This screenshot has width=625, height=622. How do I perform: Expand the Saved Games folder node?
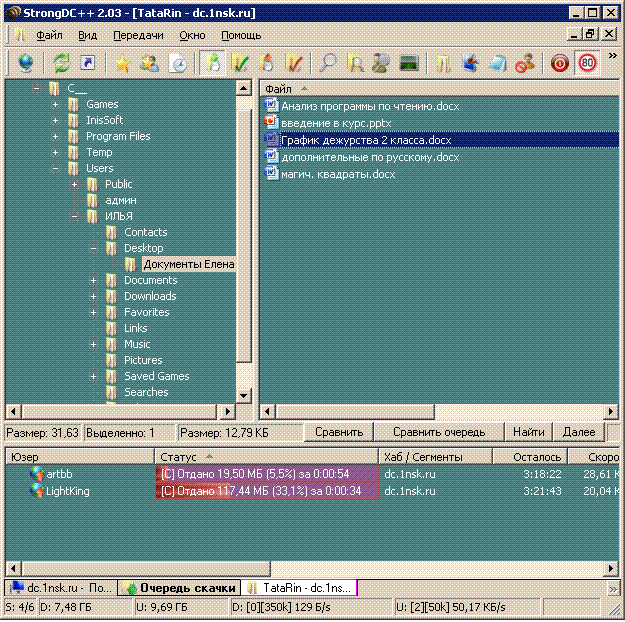[94, 376]
